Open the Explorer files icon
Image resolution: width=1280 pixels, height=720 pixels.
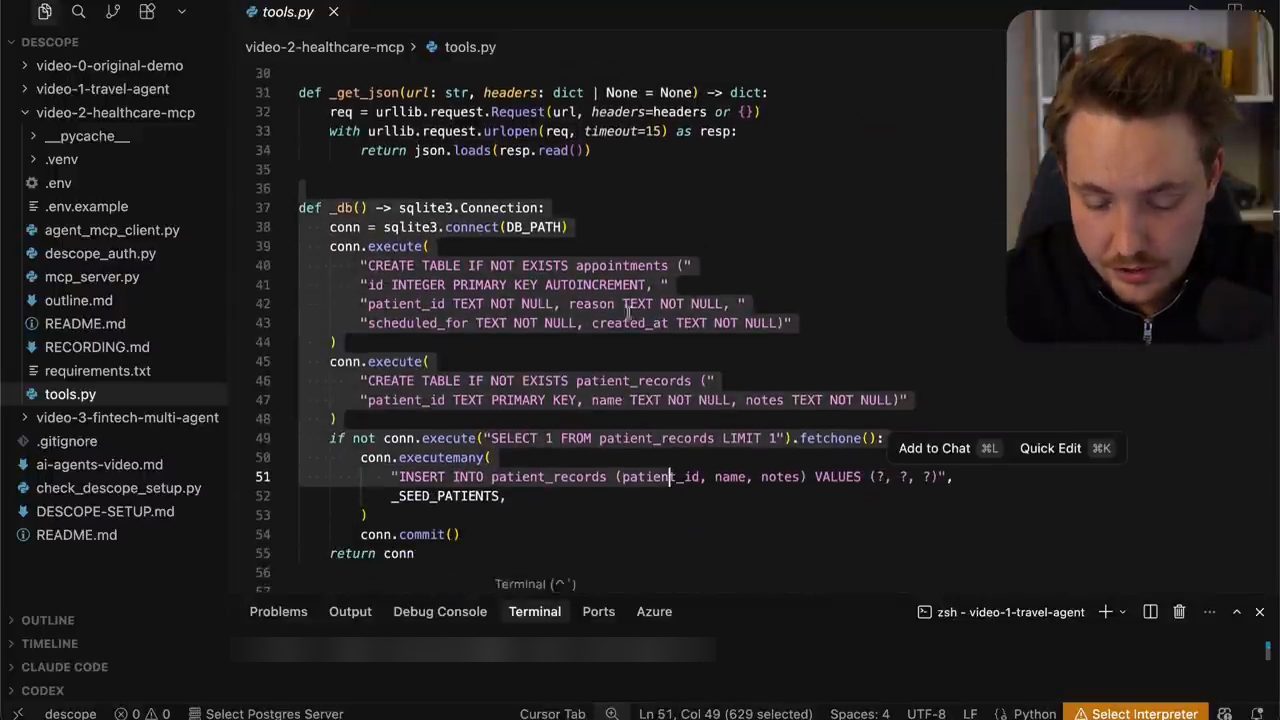tap(44, 12)
